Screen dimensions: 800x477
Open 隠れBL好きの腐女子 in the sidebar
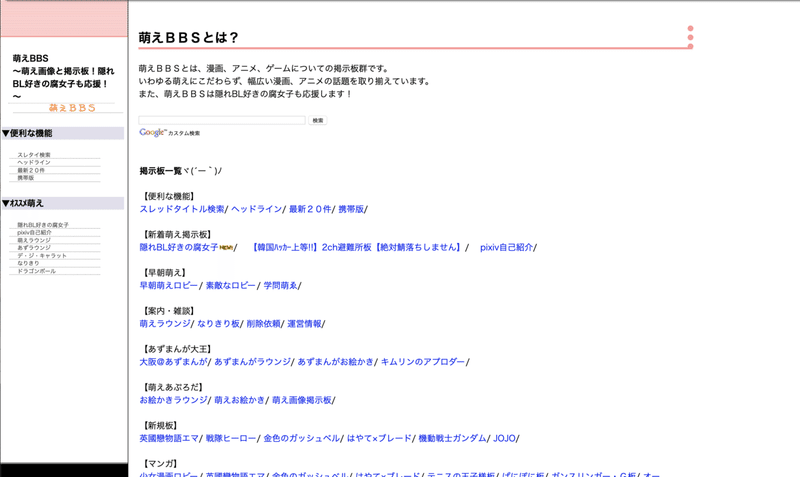tap(43, 224)
